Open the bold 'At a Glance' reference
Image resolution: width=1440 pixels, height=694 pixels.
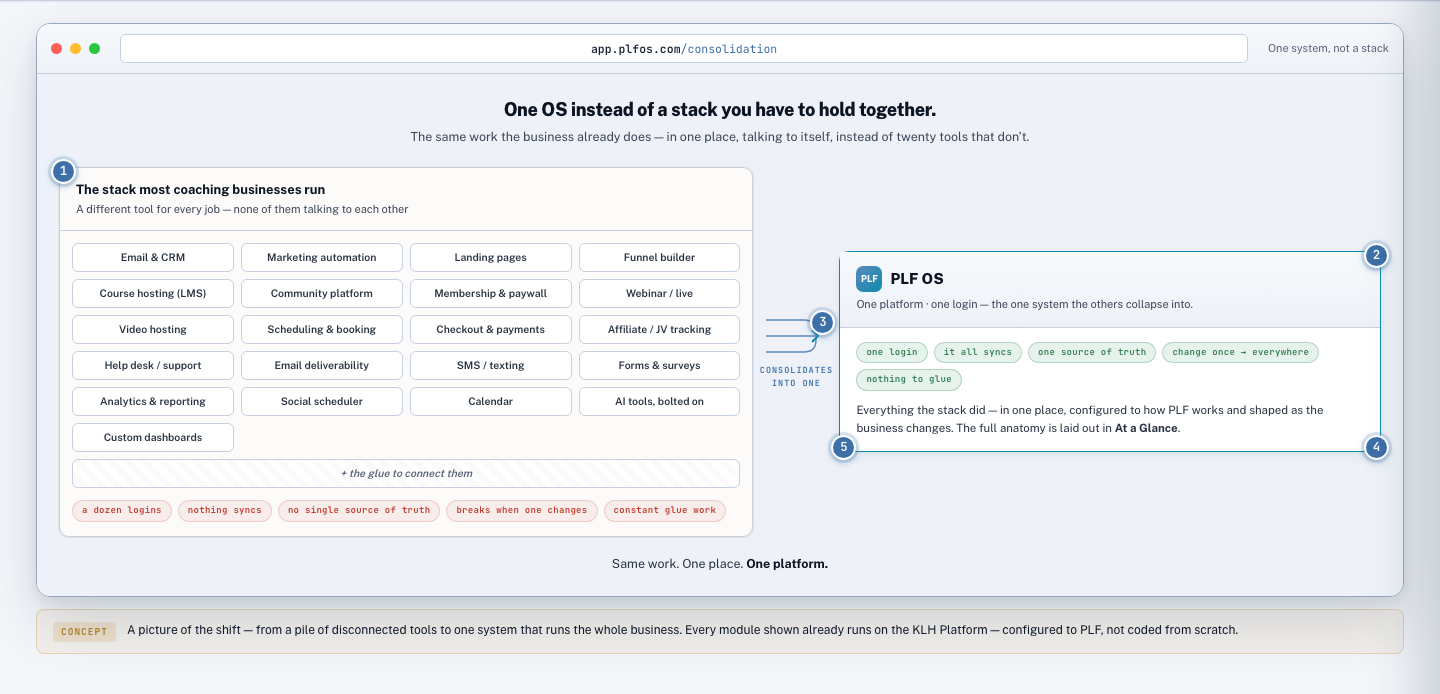click(1147, 428)
